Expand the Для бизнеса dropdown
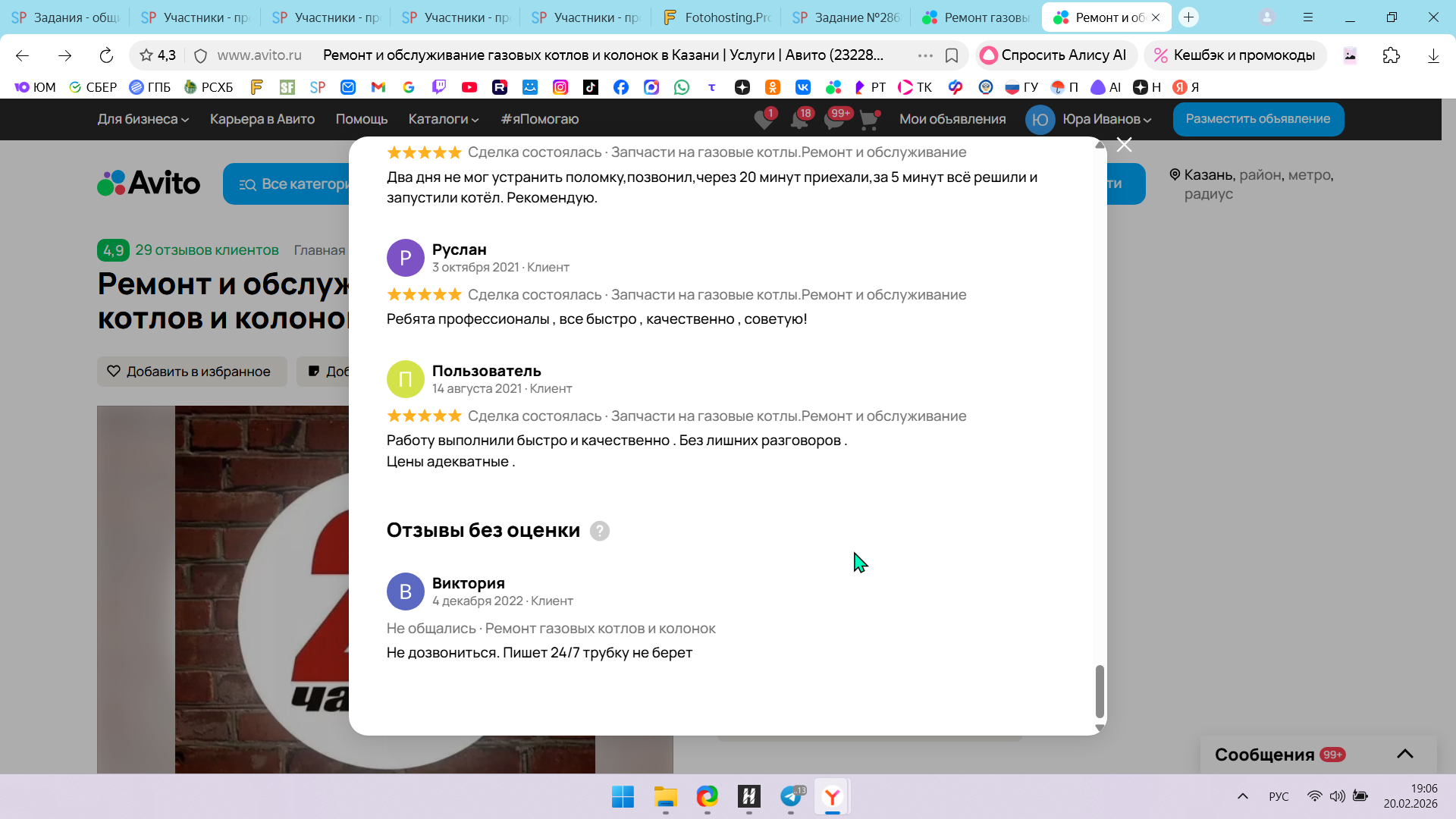This screenshot has width=1456, height=819. click(143, 119)
